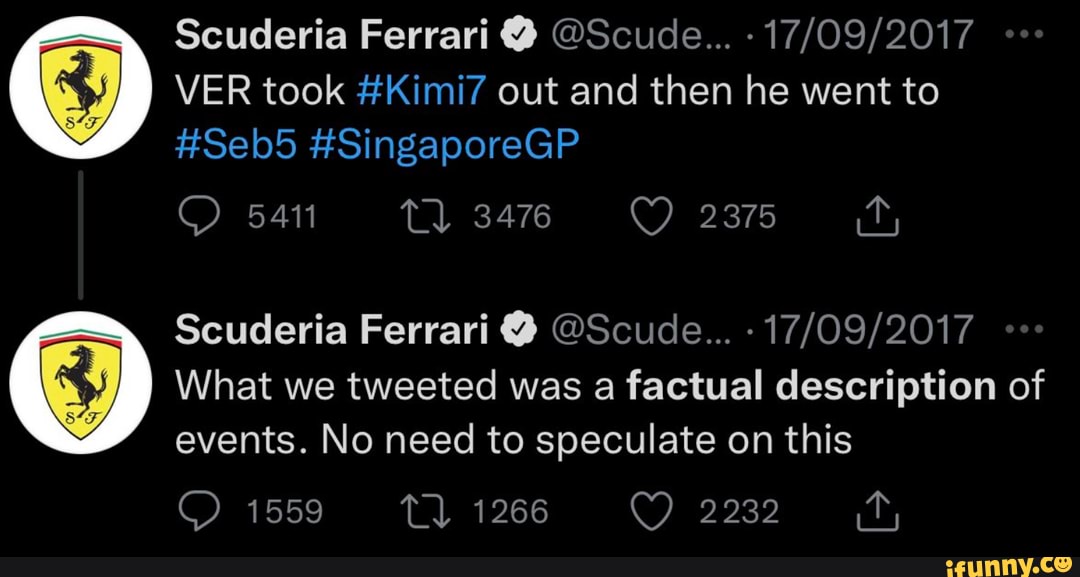Click the Ferrari avatar on the second tweet
The image size is (1080, 577).
click(80, 382)
